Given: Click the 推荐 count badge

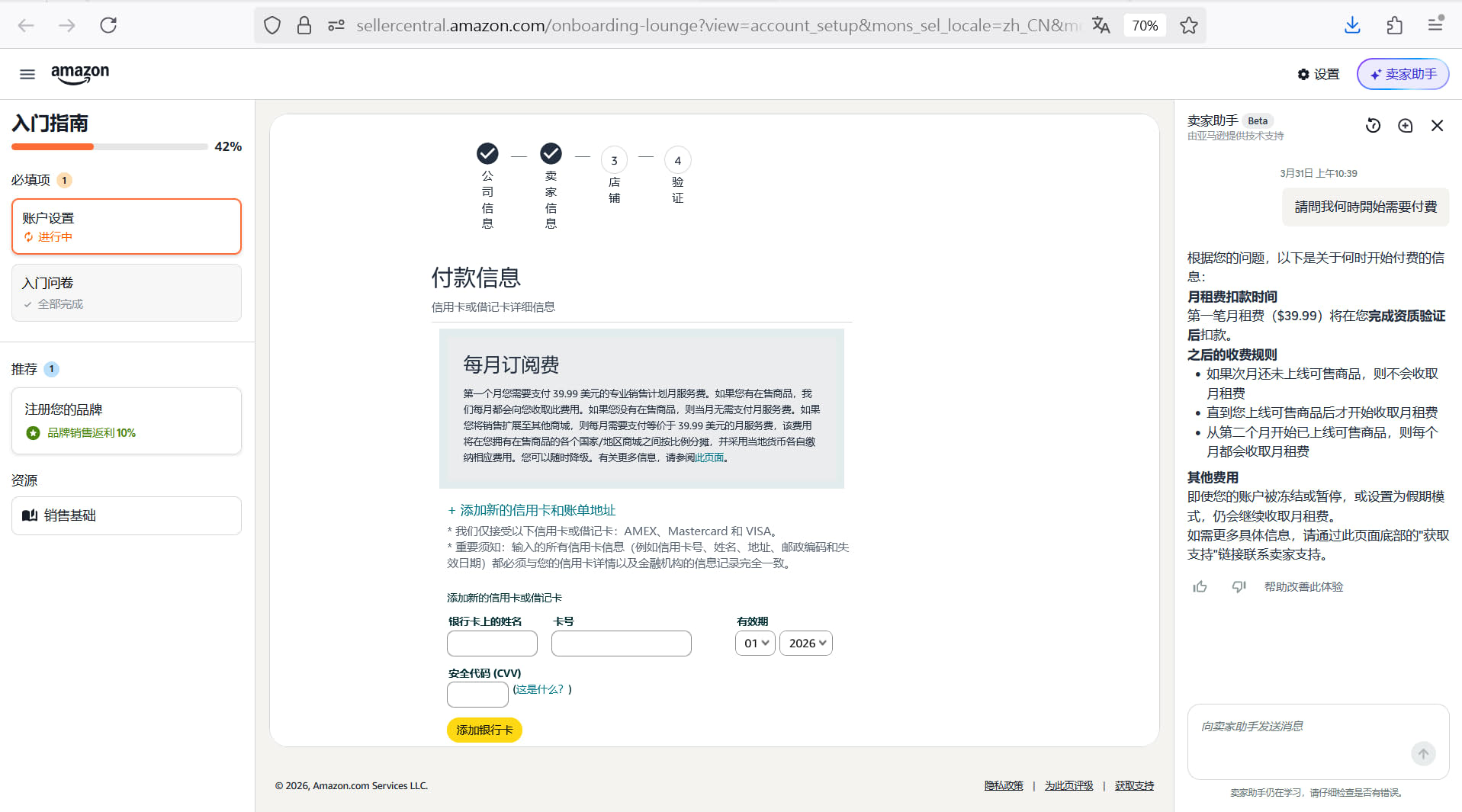Looking at the screenshot, I should [x=52, y=369].
